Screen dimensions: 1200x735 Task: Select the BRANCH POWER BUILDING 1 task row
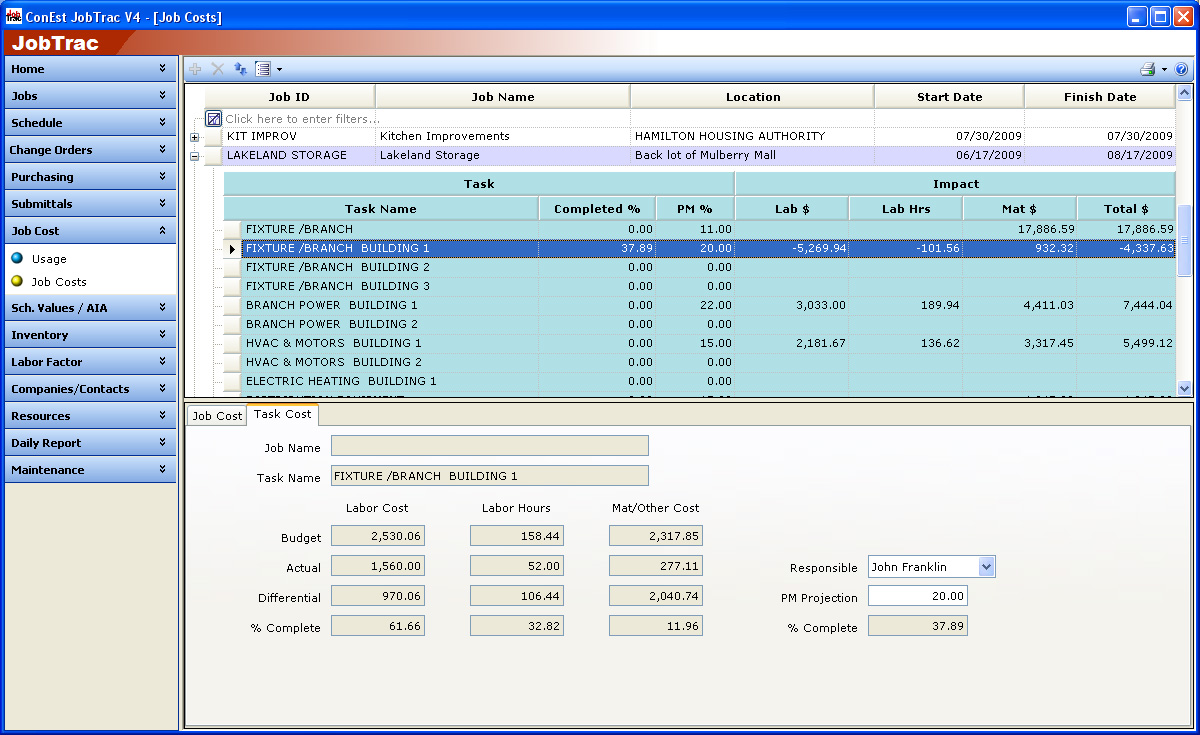[x=699, y=305]
